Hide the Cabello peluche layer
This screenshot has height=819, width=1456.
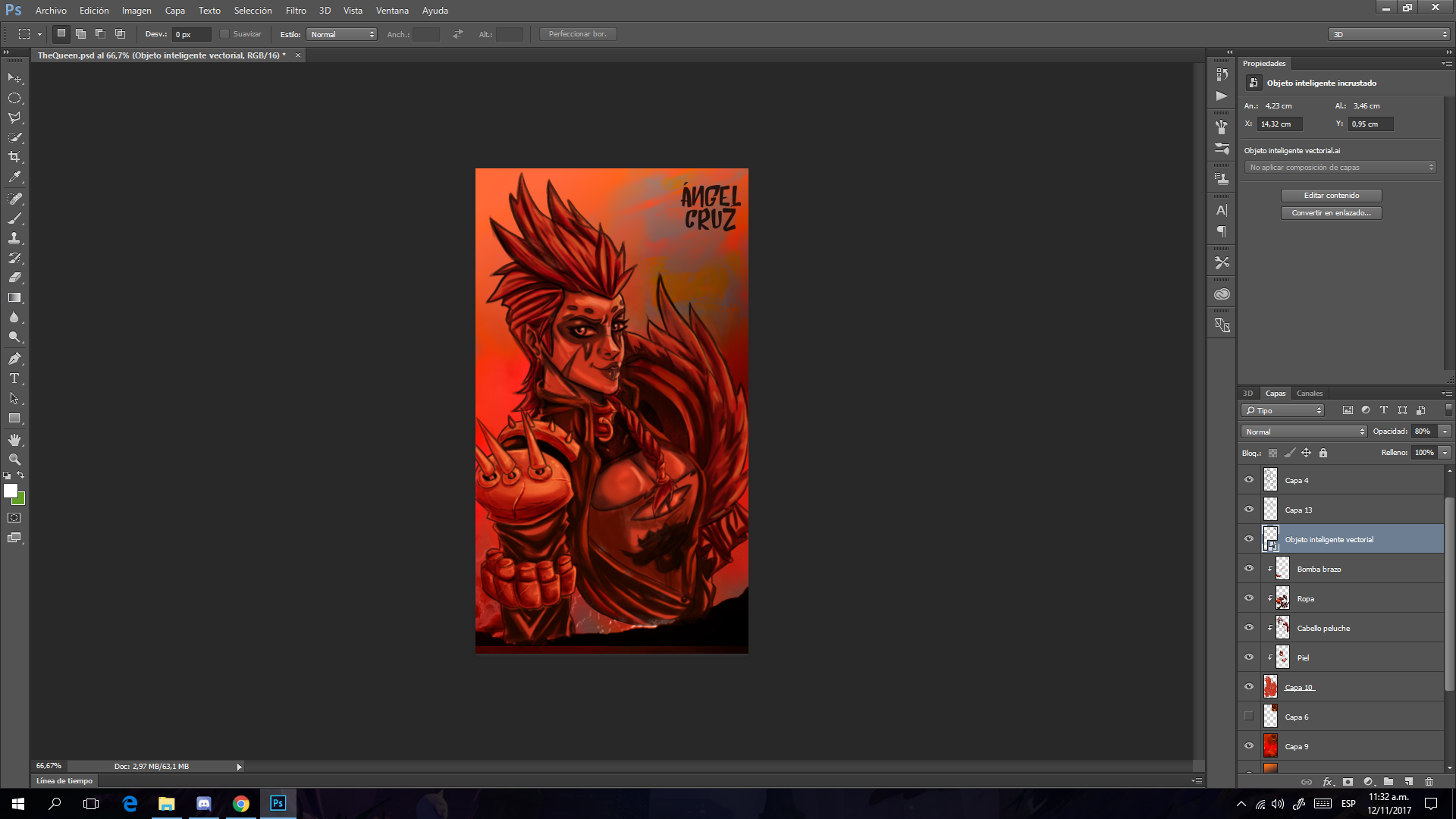pos(1249,628)
